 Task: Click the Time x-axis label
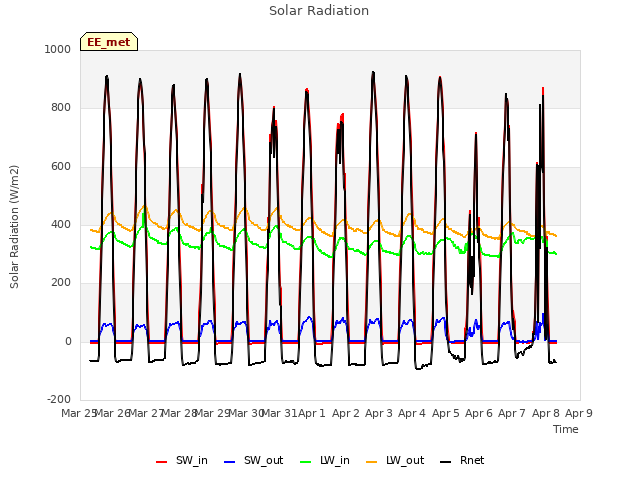coord(566,429)
